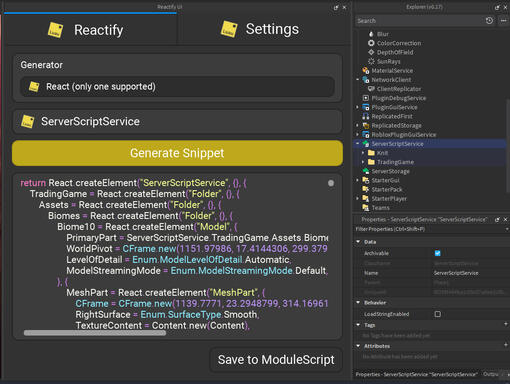Click Save to ModuleScript button
The height and width of the screenshot is (384, 510).
(x=276, y=360)
